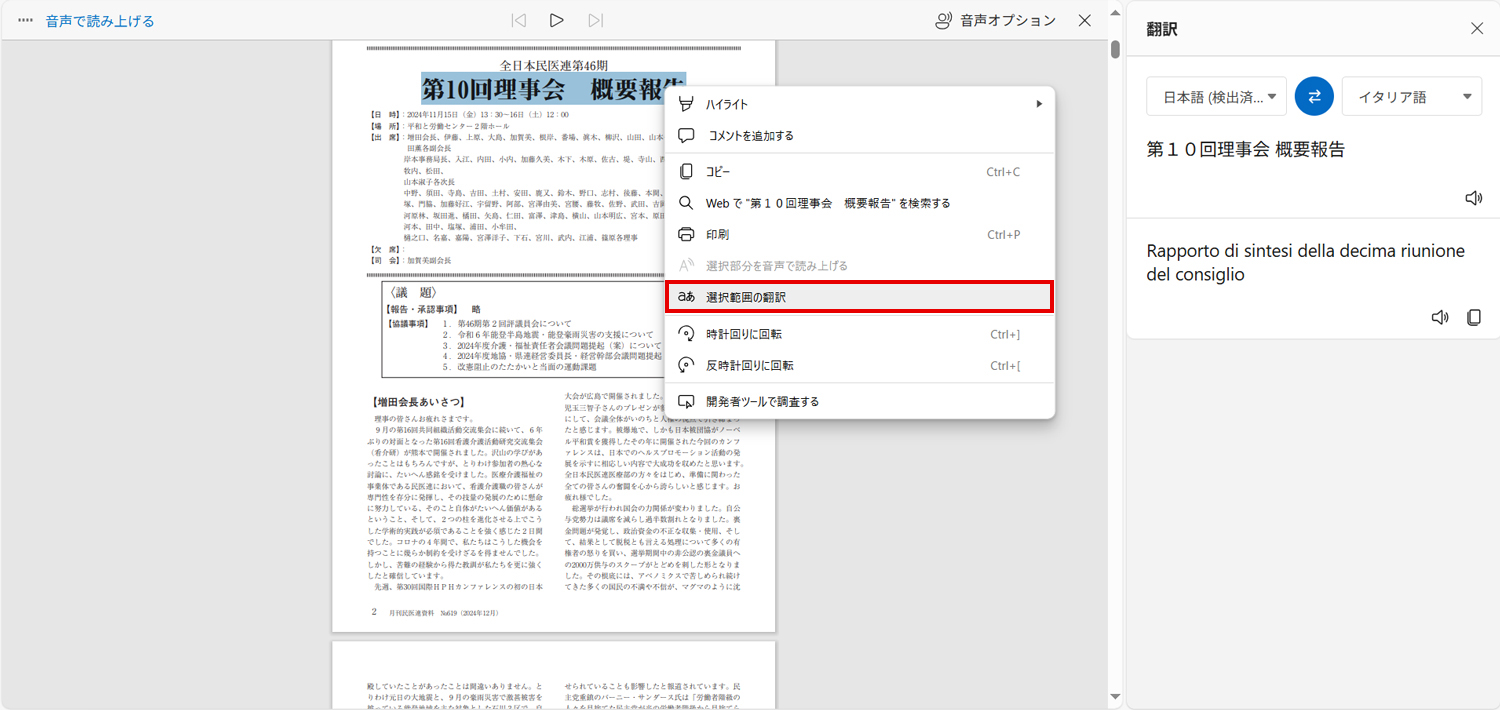
Task: Skip to previous paragraph in read-aloud
Action: (x=518, y=20)
